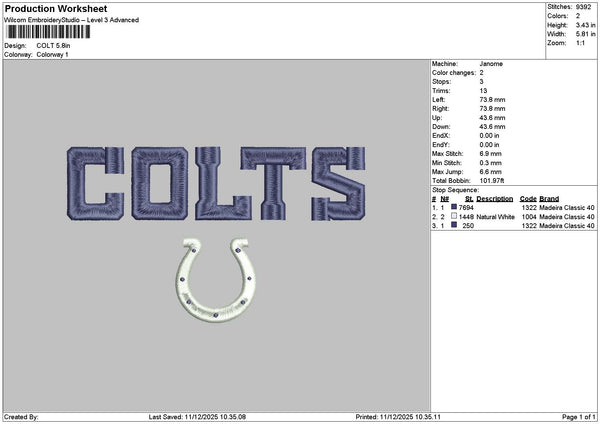The height and width of the screenshot is (424, 600).
Task: Click the Height value 3.43 in
Action: click(x=585, y=25)
